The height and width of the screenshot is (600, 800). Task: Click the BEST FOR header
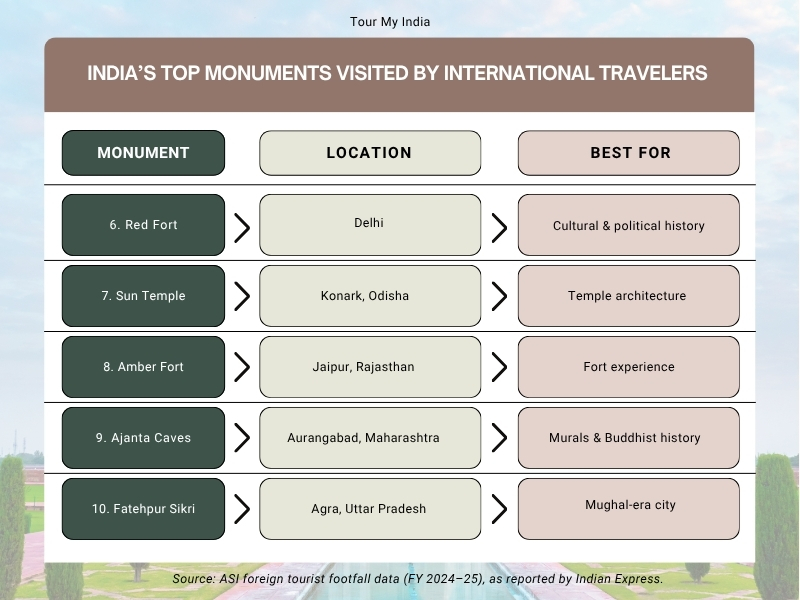[628, 153]
